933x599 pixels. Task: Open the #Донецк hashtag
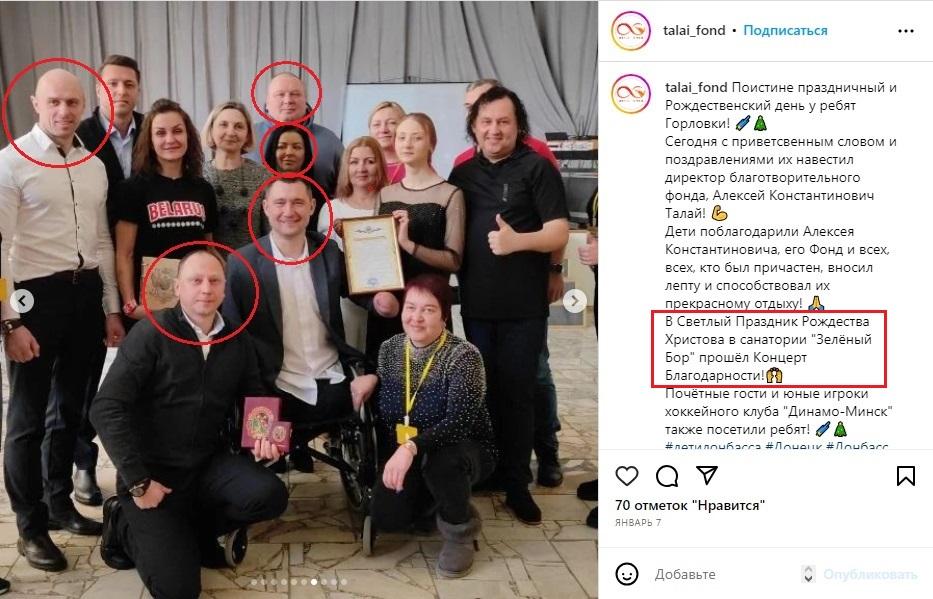pos(794,446)
